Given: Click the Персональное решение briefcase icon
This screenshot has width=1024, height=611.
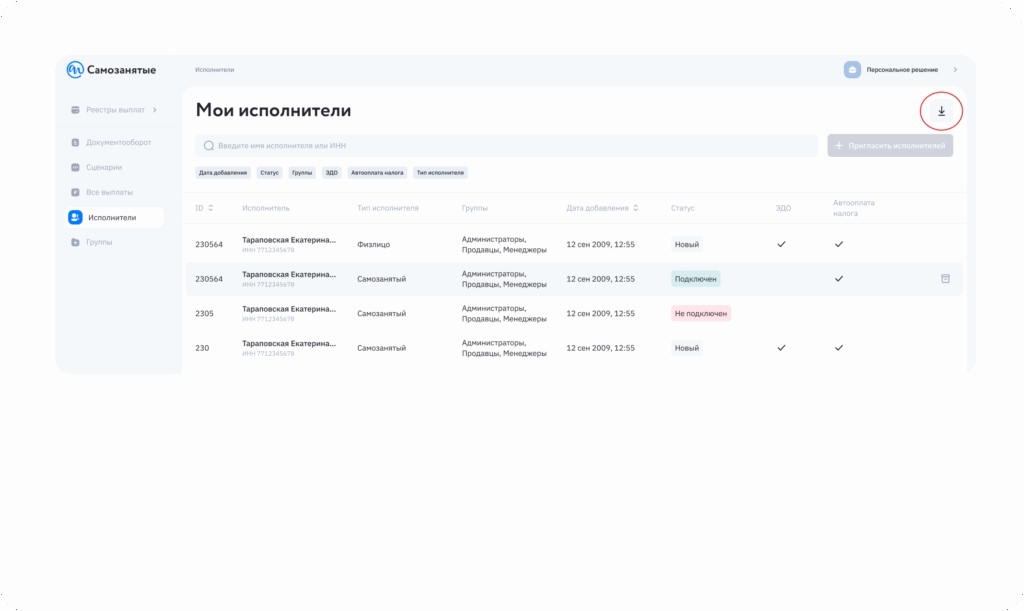Looking at the screenshot, I should pyautogui.click(x=852, y=70).
